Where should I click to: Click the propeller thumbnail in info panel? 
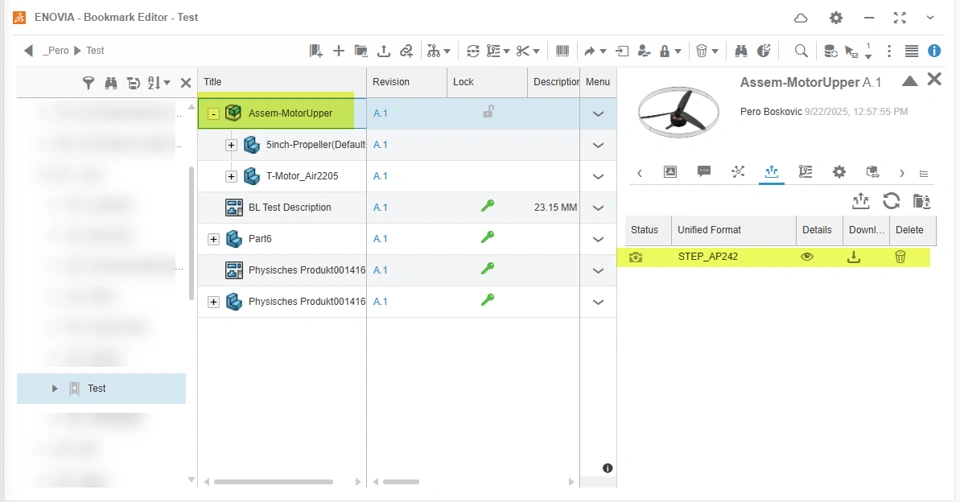point(678,113)
